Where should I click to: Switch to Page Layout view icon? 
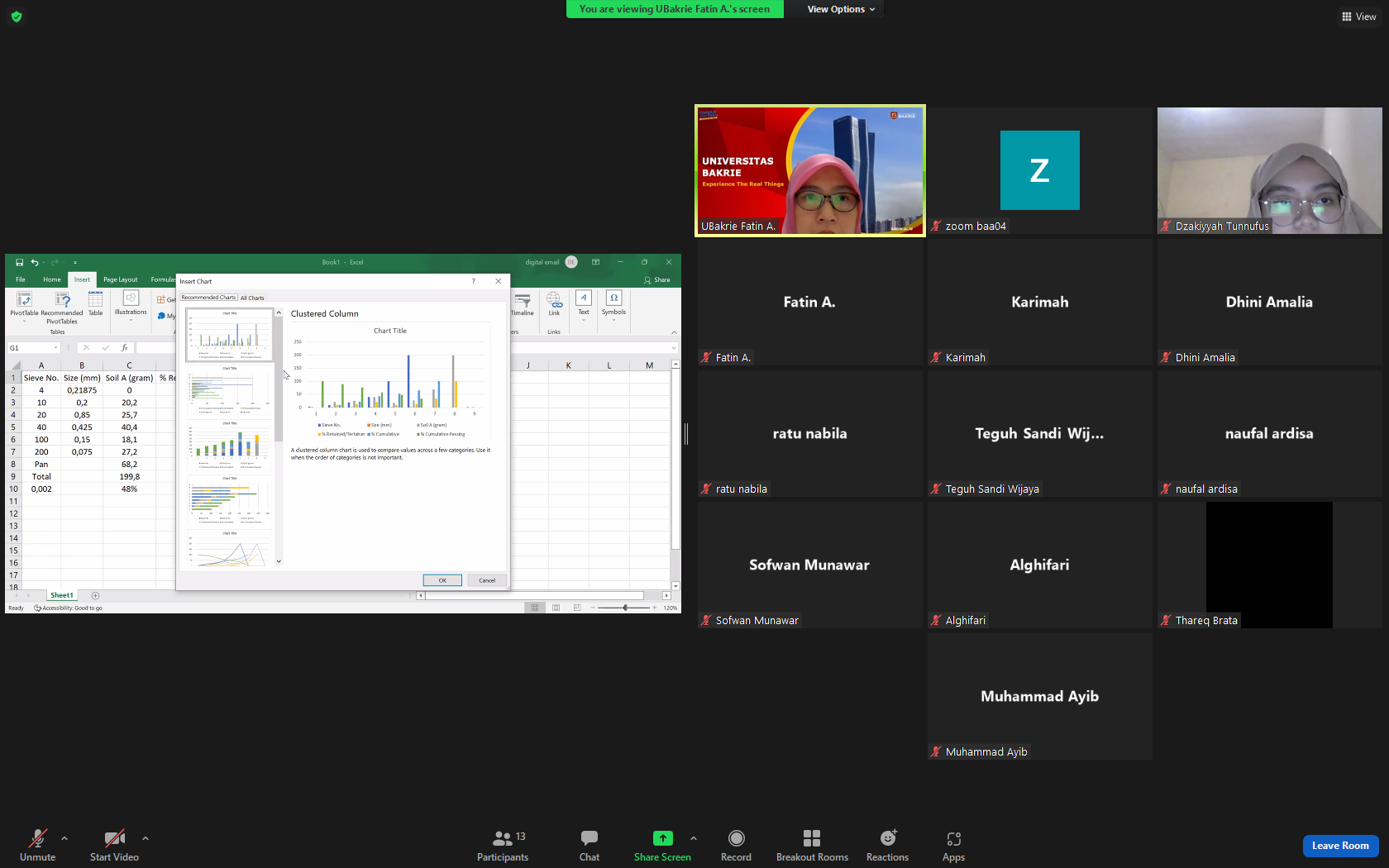click(x=556, y=608)
